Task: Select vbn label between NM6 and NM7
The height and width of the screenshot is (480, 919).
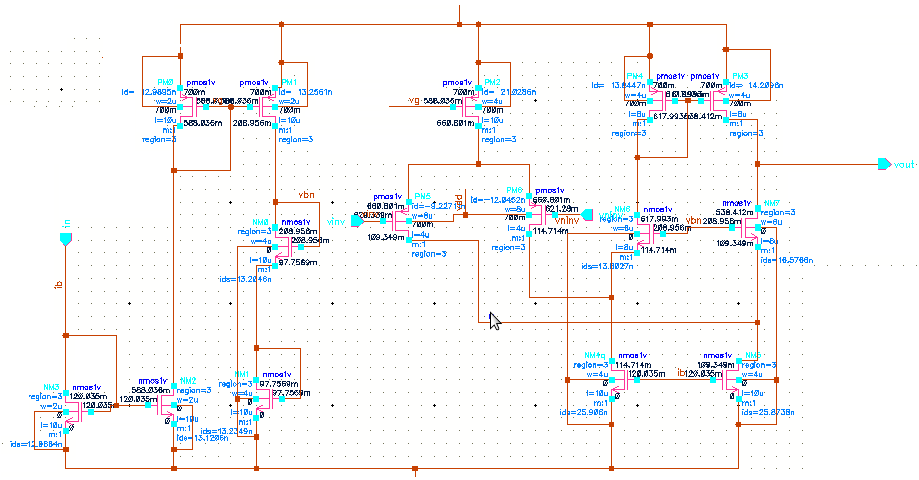Action: pos(693,221)
